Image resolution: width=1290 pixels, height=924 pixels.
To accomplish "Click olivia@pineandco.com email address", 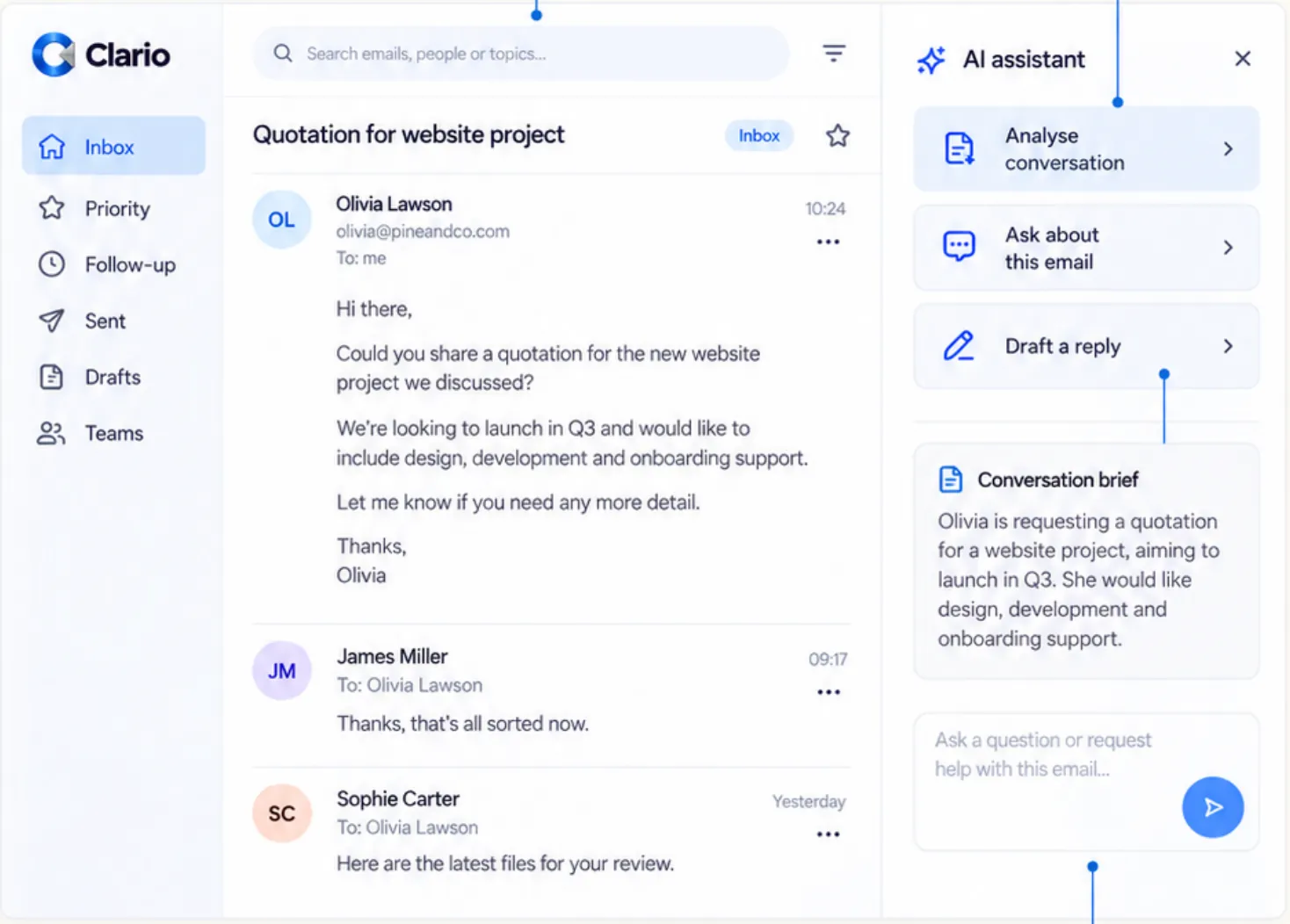I will pyautogui.click(x=423, y=231).
